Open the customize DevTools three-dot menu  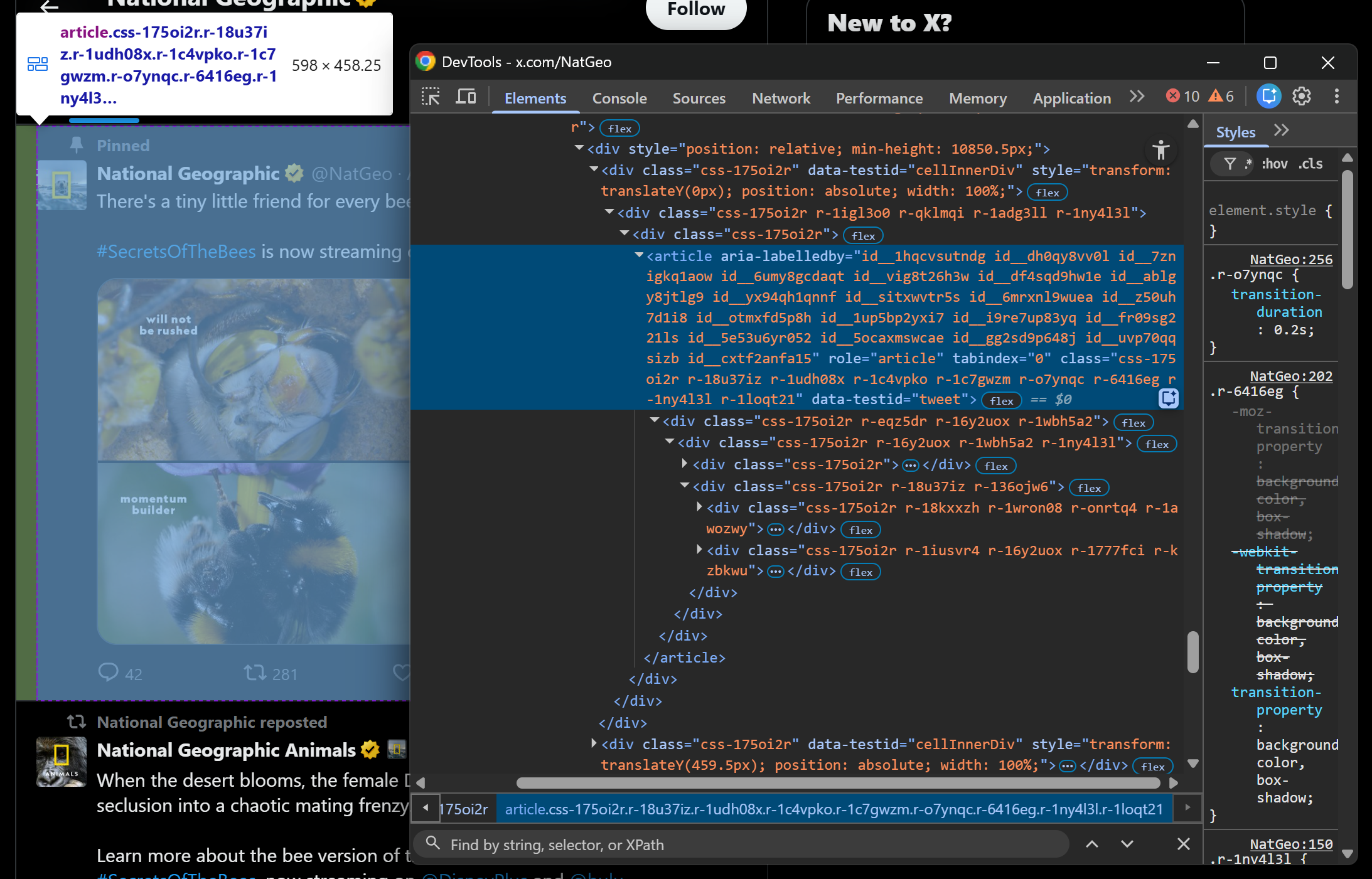click(1337, 96)
